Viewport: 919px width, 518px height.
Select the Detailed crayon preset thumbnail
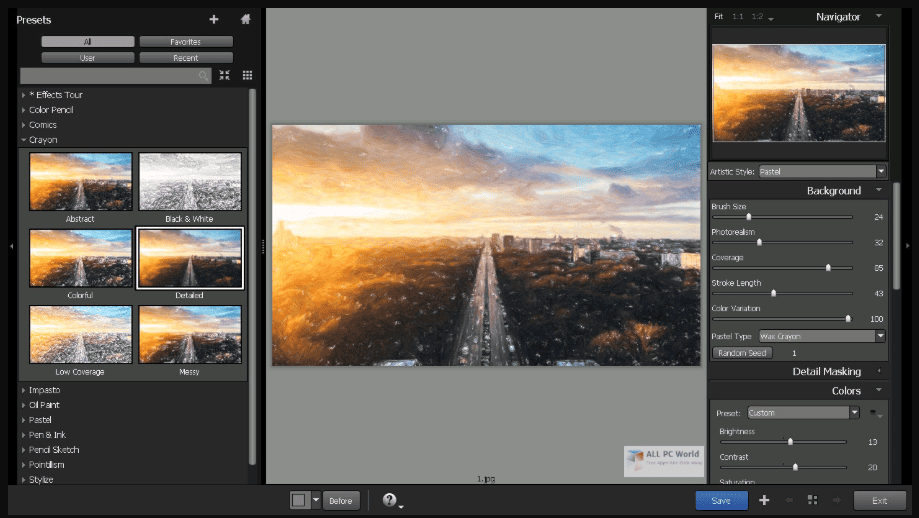point(190,258)
